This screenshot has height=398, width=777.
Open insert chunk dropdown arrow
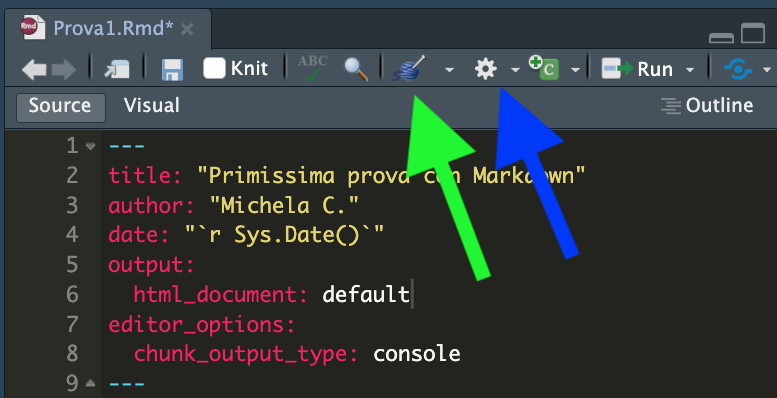point(575,70)
